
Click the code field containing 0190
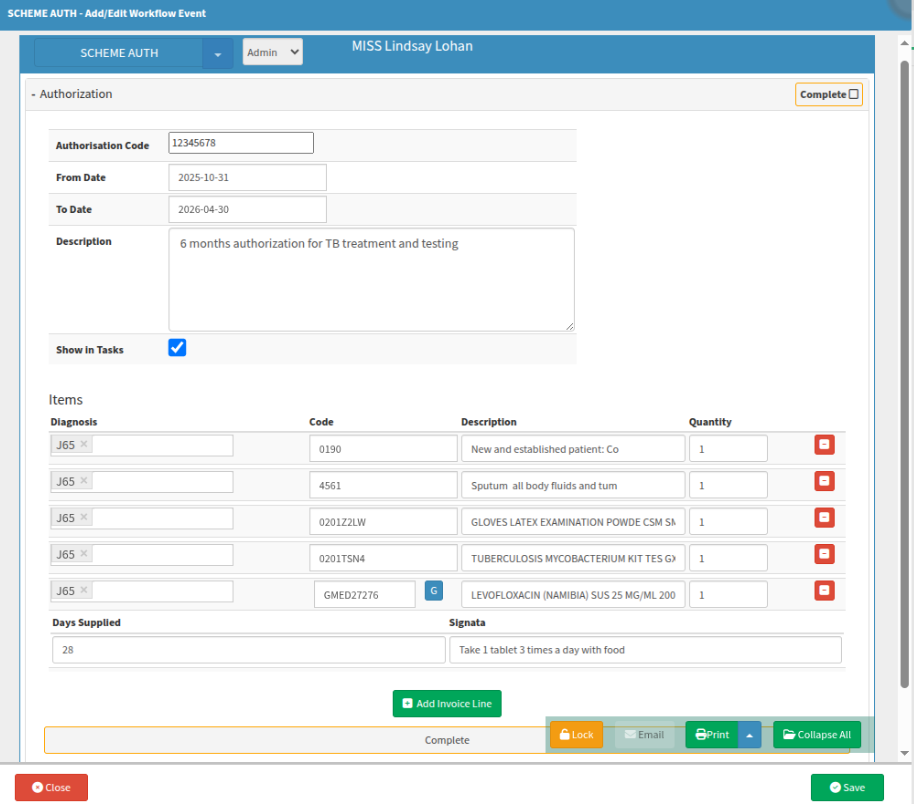coord(383,449)
